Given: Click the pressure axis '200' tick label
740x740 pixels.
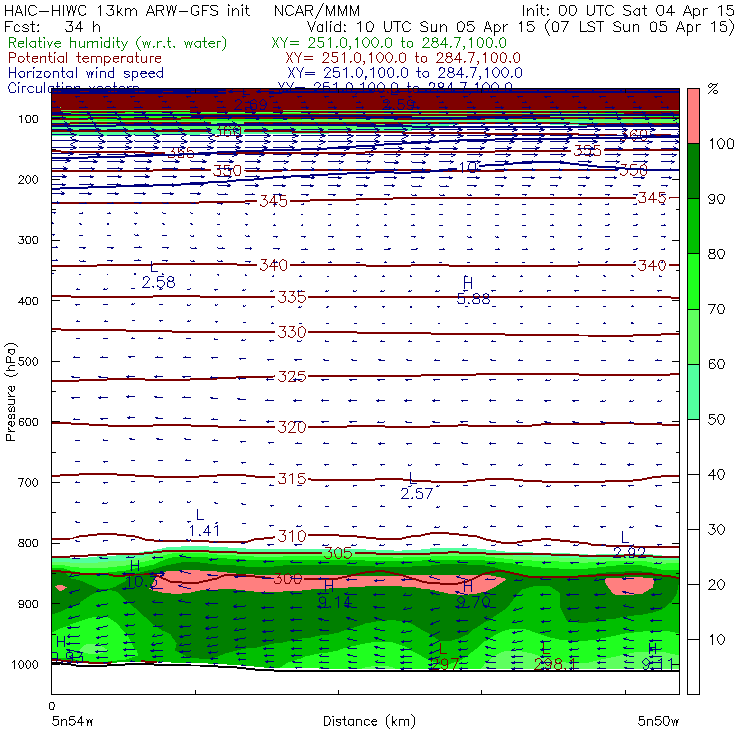Looking at the screenshot, I should click(x=28, y=179).
